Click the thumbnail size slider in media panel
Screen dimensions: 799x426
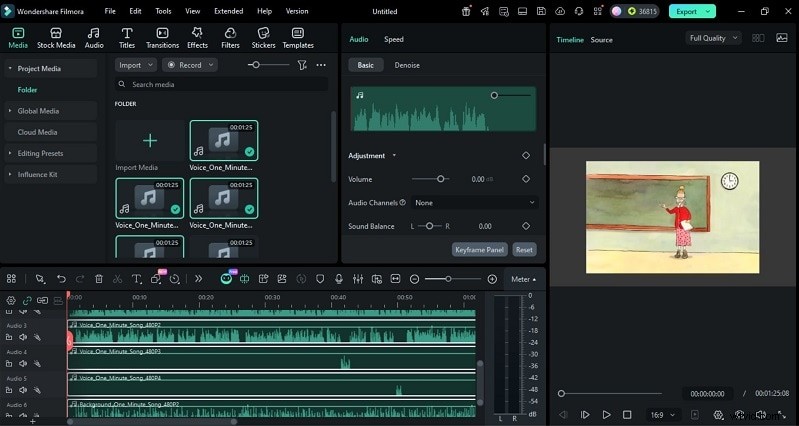pyautogui.click(x=269, y=65)
